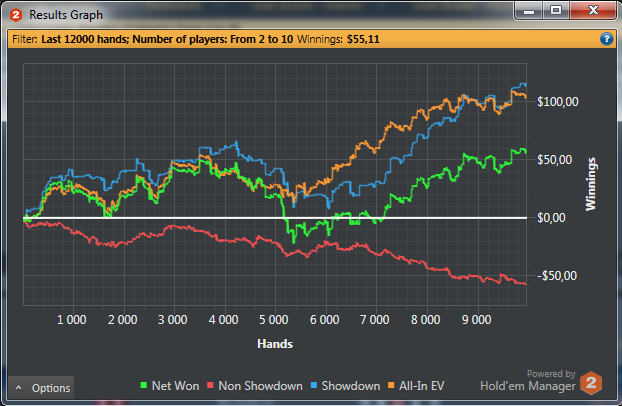Viewport: 622px width, 406px height.
Task: Click the 9 000 hands axis label
Action: [476, 320]
